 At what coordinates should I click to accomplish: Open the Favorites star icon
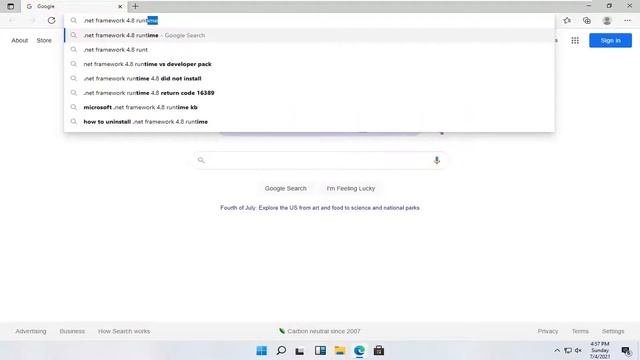567,20
